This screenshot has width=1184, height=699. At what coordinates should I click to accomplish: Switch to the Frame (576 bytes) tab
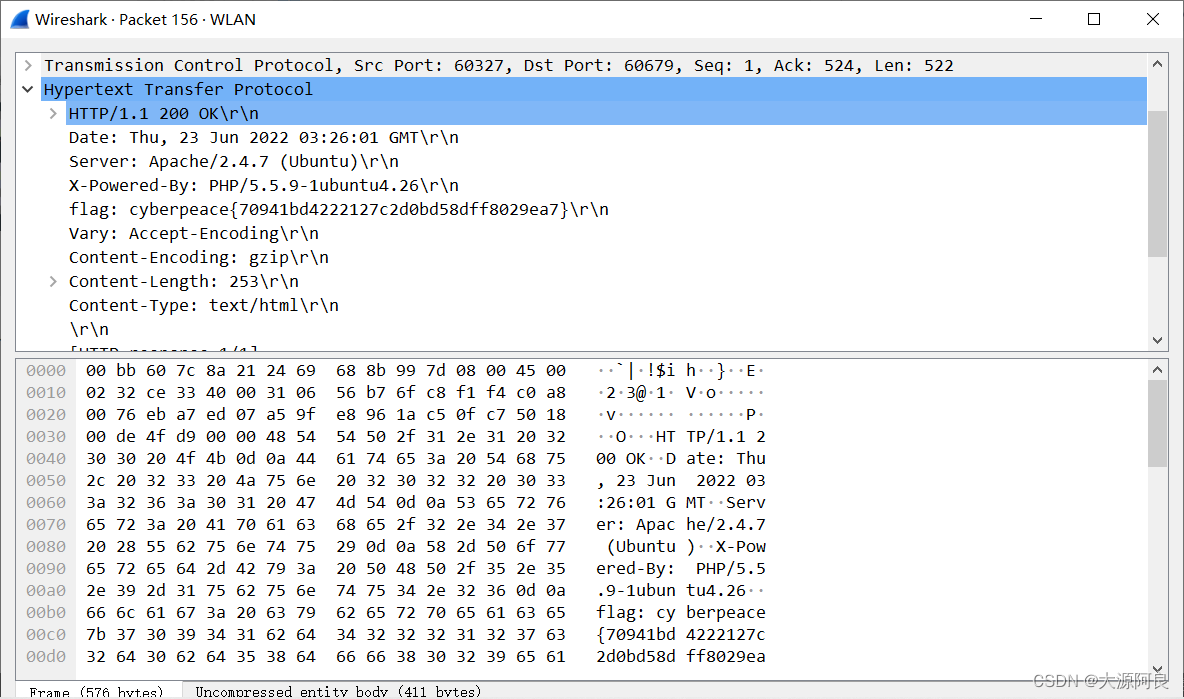pyautogui.click(x=96, y=691)
